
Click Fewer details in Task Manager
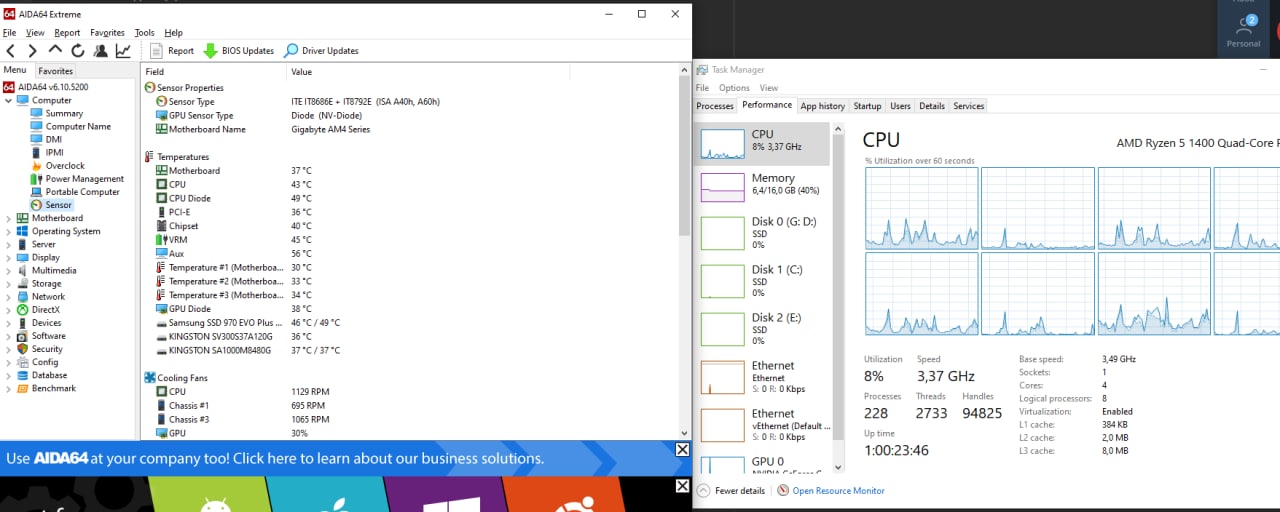coord(731,491)
